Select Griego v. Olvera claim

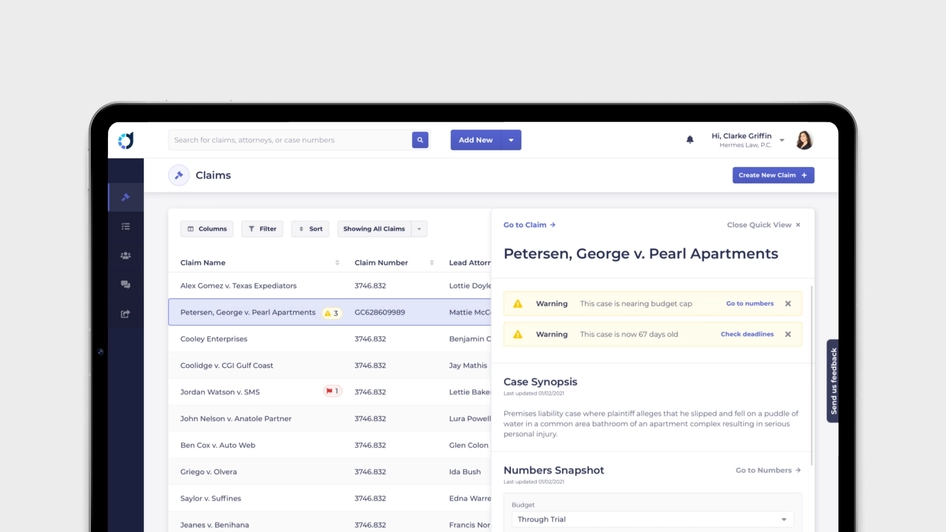coord(208,472)
